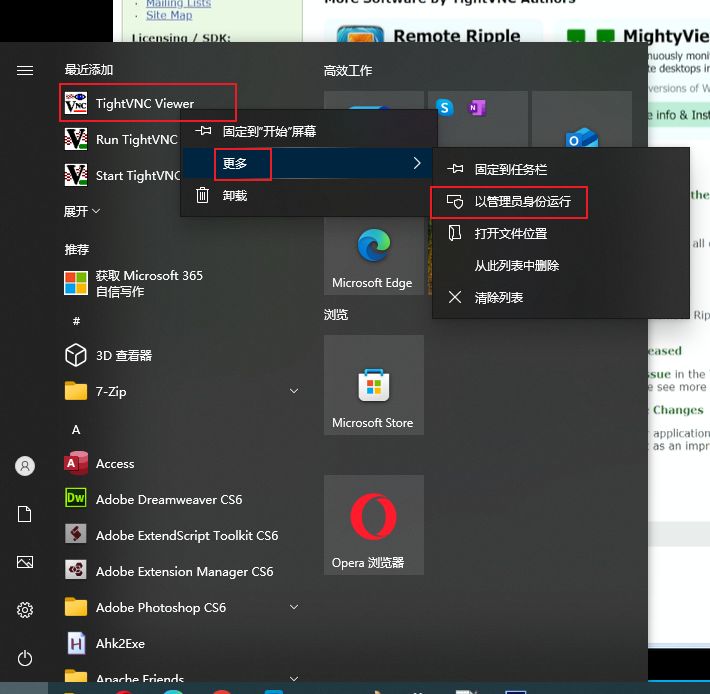Open the Microsoft Edge tile
This screenshot has height=694, width=710.
(x=374, y=256)
